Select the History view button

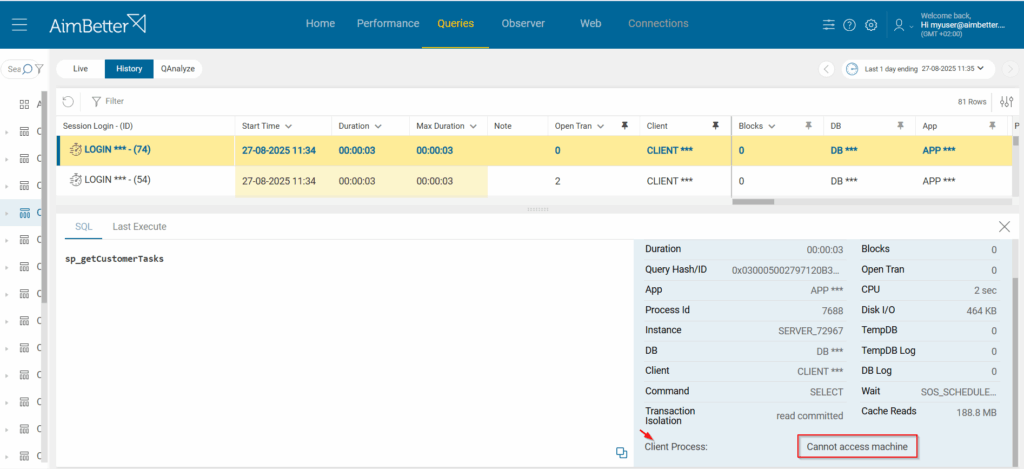tap(129, 69)
